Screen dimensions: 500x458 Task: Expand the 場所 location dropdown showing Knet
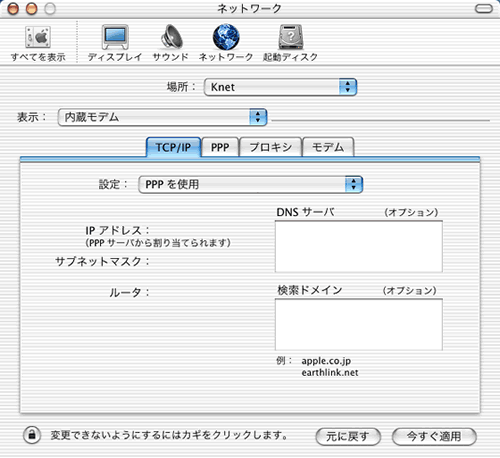pos(280,87)
